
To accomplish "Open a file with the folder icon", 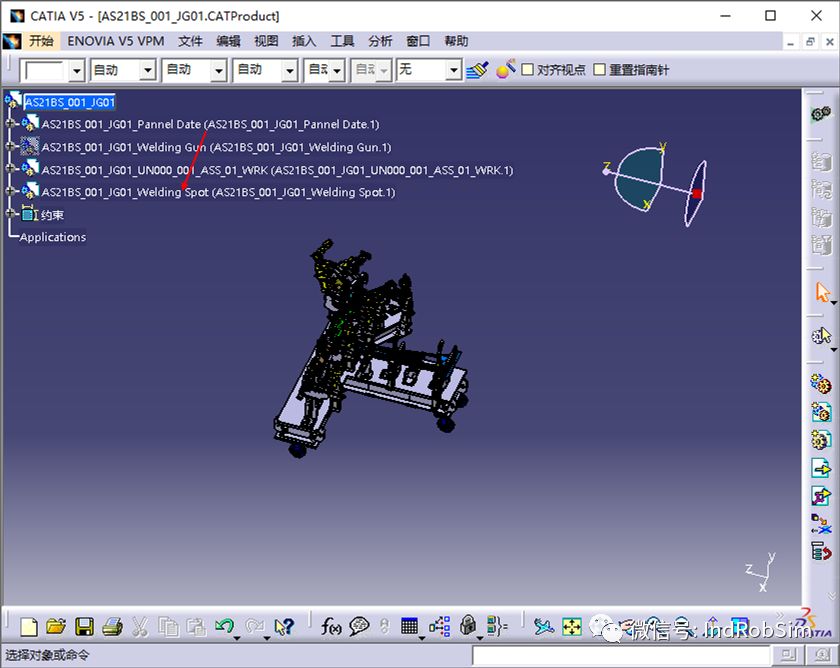I will (x=56, y=626).
